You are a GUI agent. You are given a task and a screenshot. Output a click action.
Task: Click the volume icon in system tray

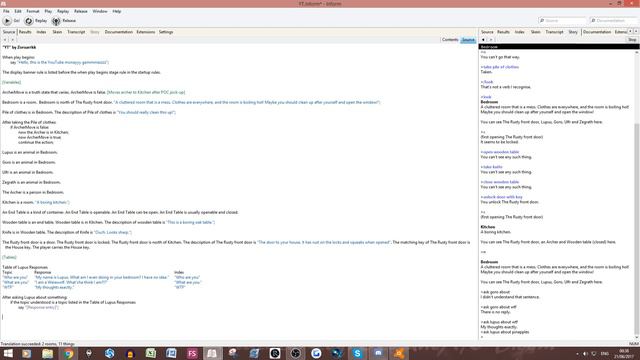pos(585,353)
